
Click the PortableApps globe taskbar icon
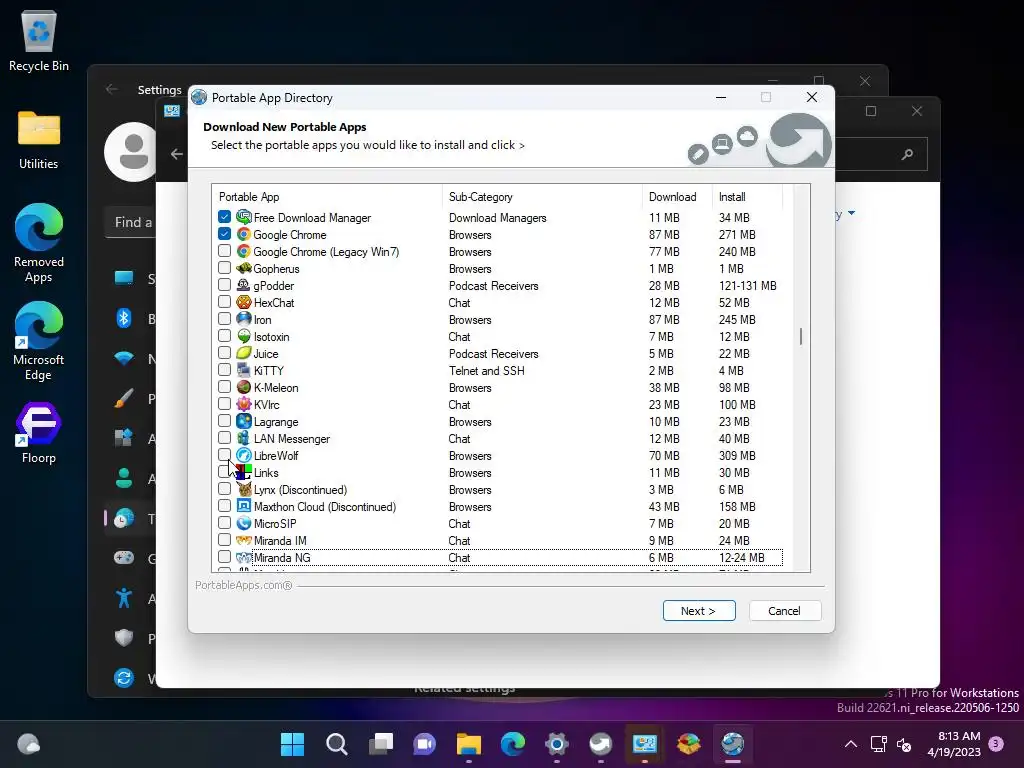coord(733,744)
